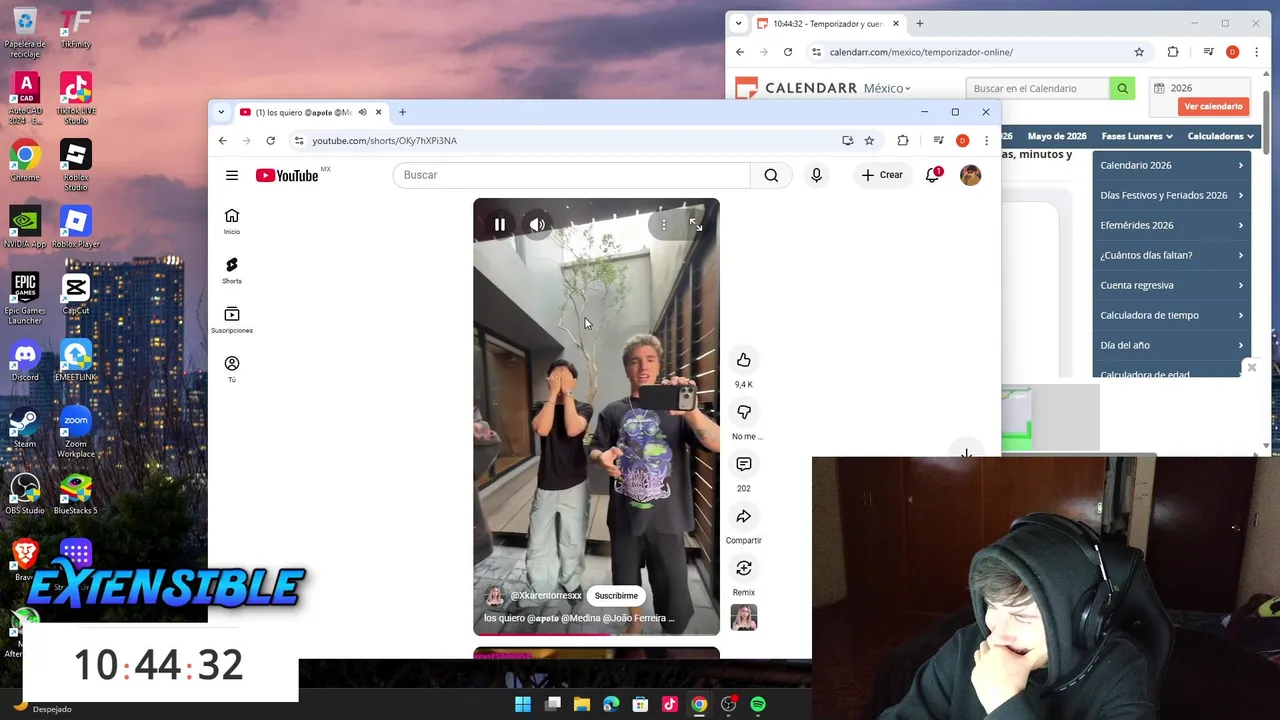Screen dimensions: 1280x720
Task: Open YouTube notifications bell
Action: pyautogui.click(x=933, y=175)
